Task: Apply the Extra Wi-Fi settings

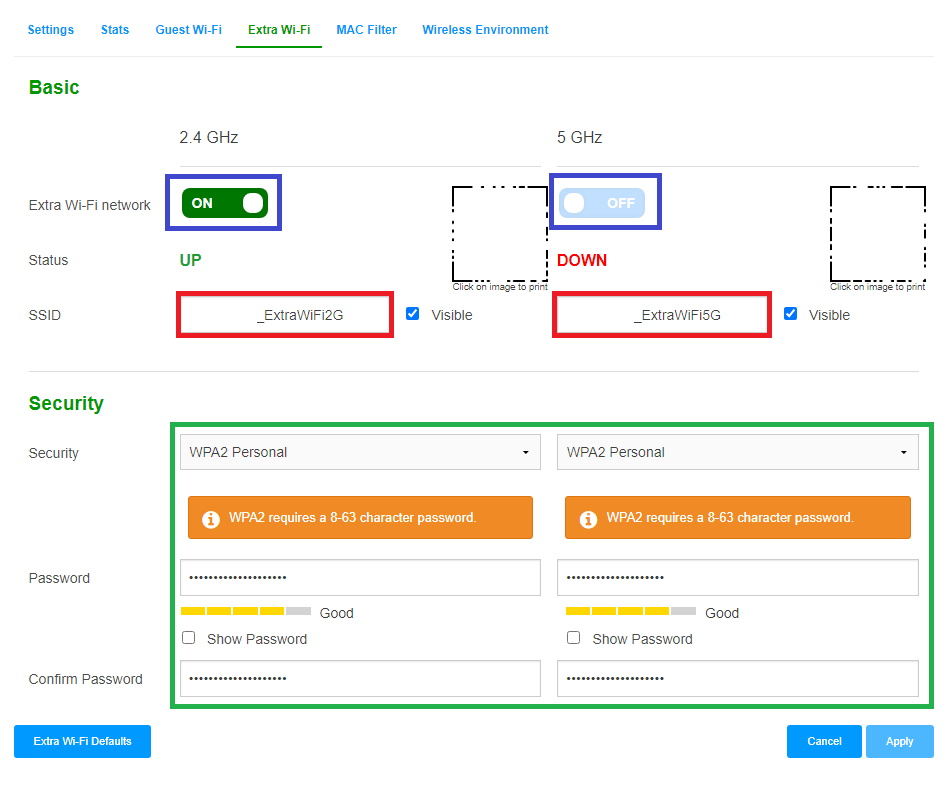Action: coord(900,741)
